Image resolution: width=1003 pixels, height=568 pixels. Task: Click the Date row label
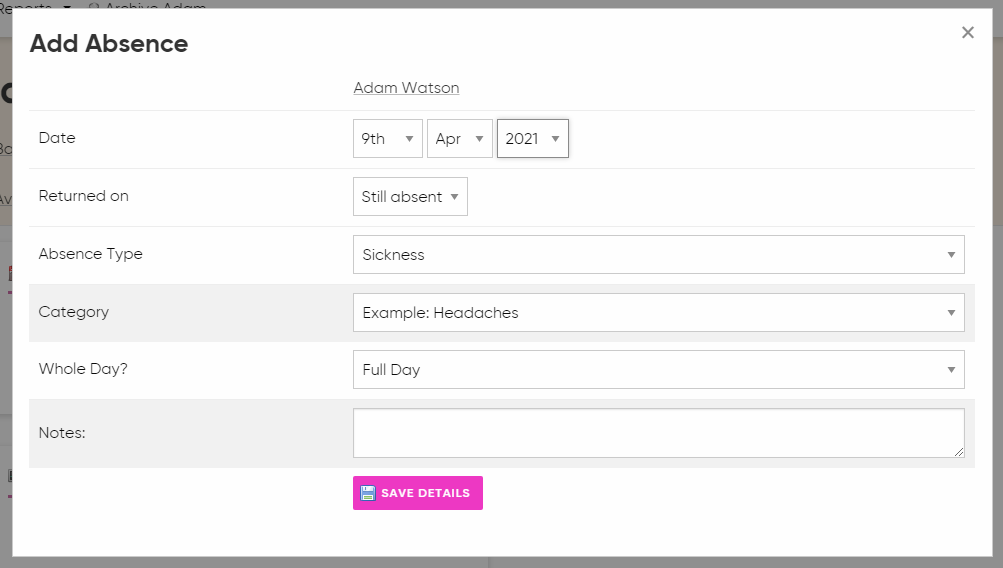point(57,138)
